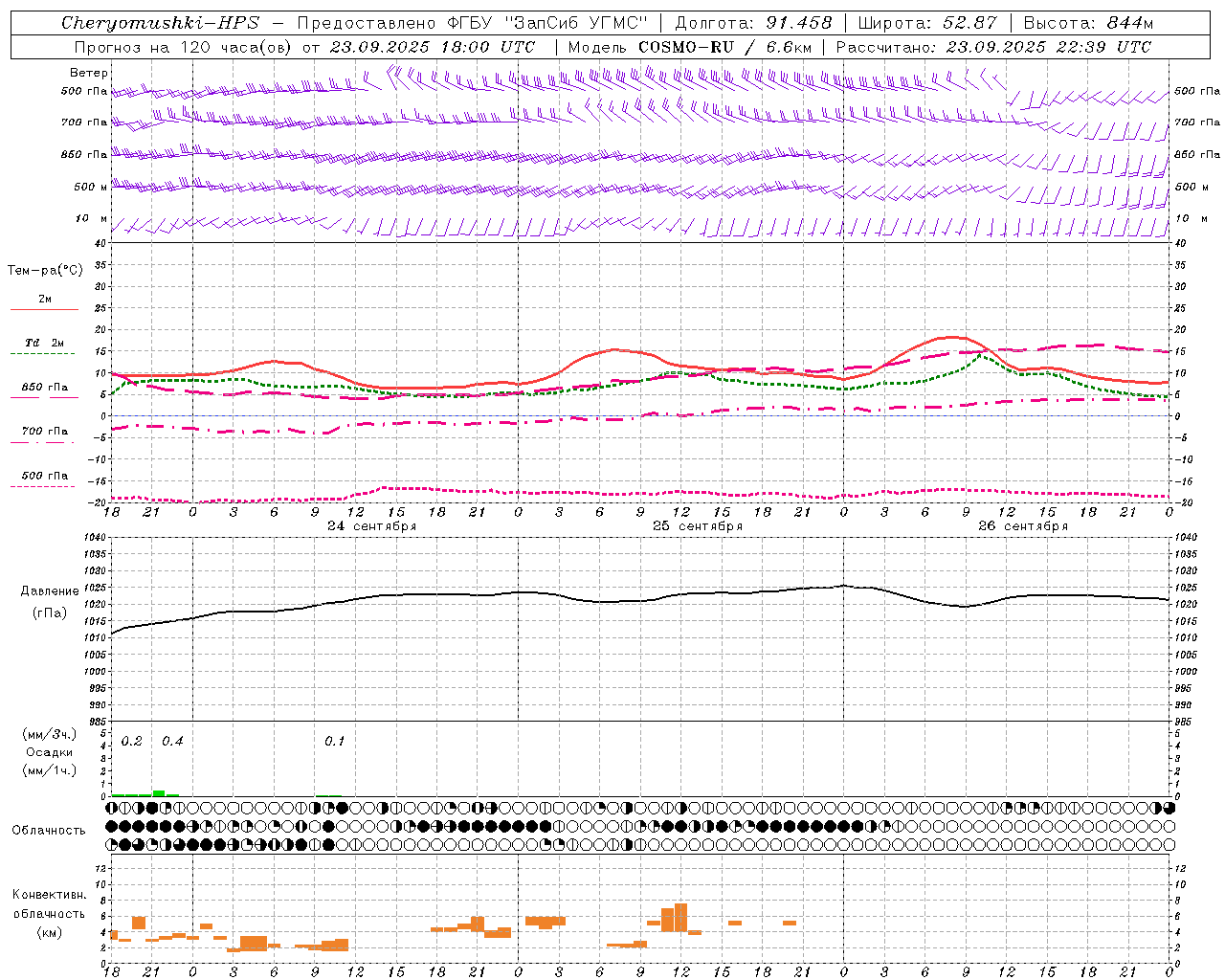The width and height of the screenshot is (1225, 980).
Task: Click the precipitation value '0.4'
Action: click(172, 742)
